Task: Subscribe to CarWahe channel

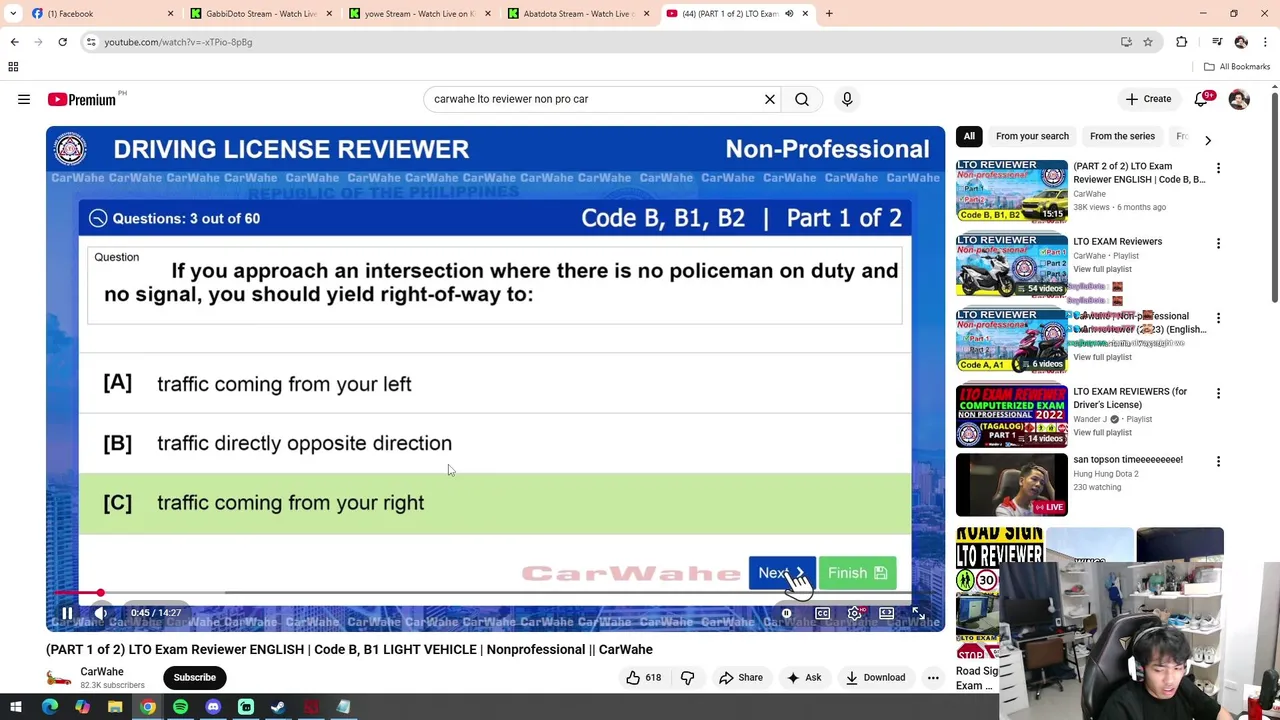Action: click(x=195, y=678)
